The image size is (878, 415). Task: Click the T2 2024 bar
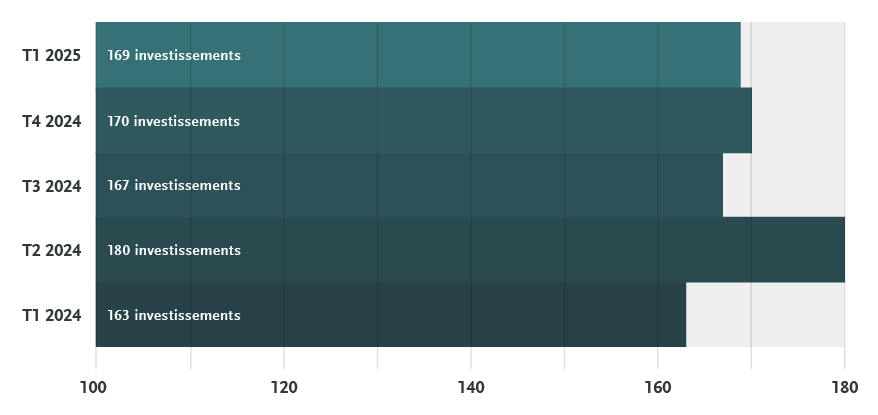pos(470,250)
